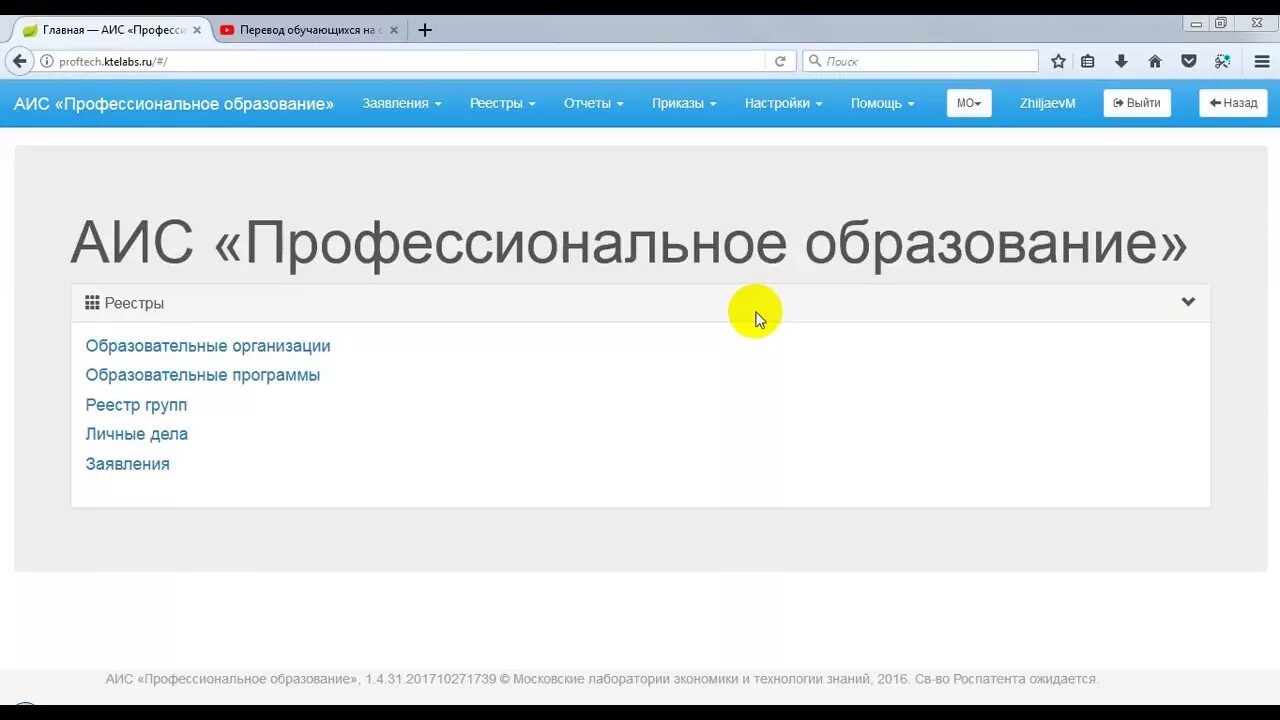
Task: Open the Настройки dropdown menu
Action: (784, 103)
